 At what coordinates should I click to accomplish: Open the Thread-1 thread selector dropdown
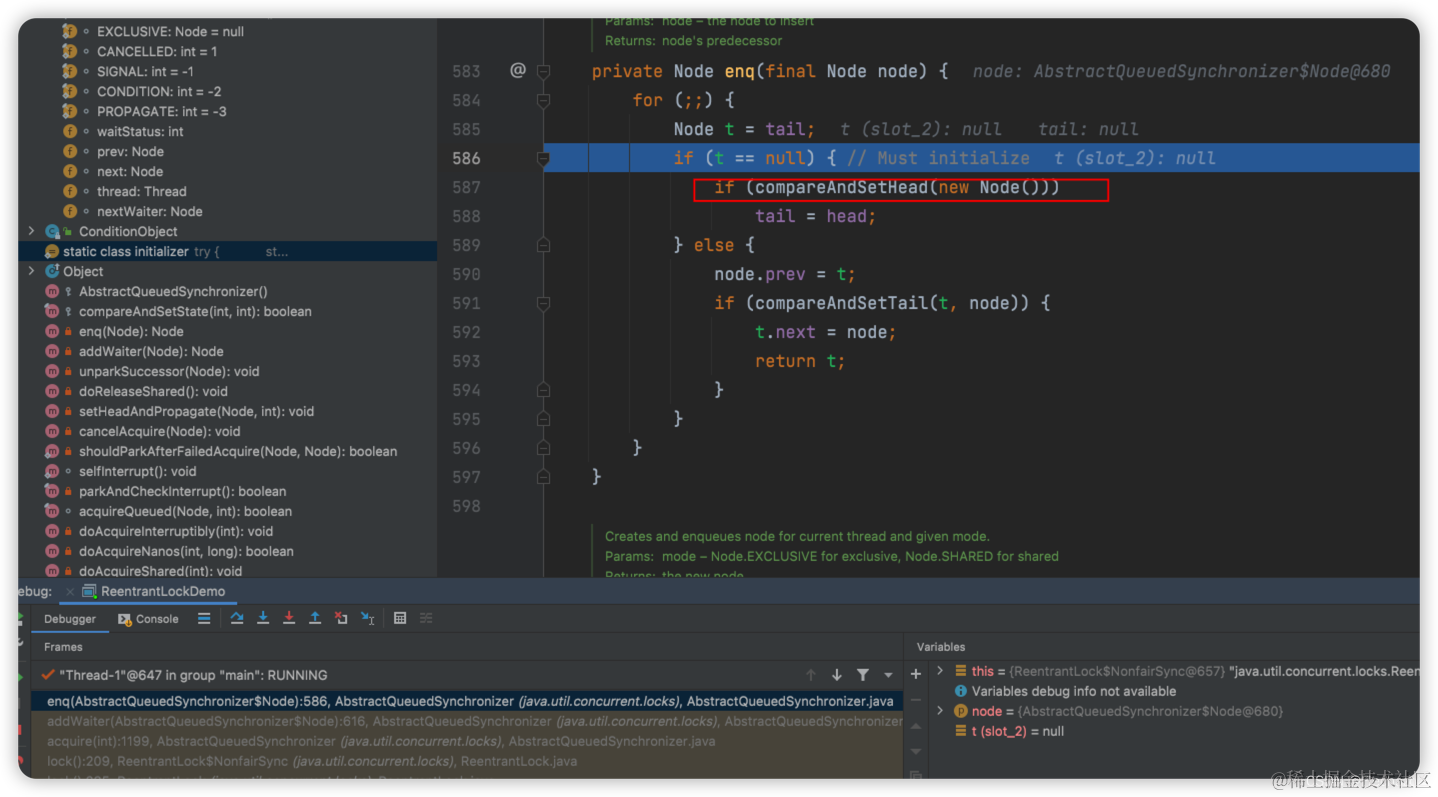[888, 676]
